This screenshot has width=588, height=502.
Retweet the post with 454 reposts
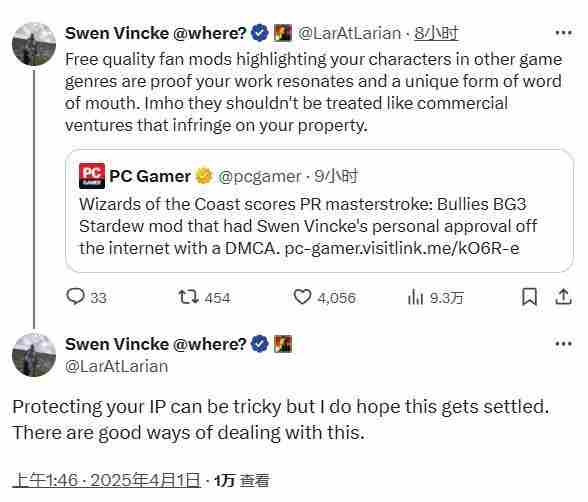188,297
